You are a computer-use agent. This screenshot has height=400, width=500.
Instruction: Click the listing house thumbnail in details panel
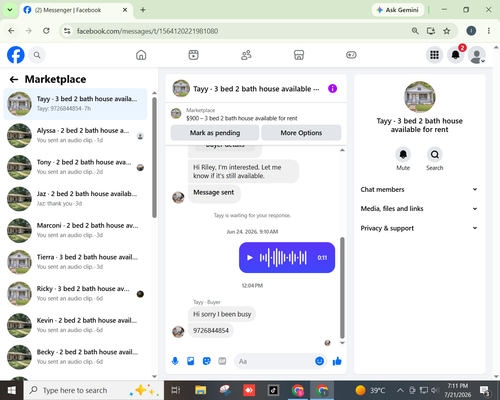pyautogui.click(x=420, y=97)
